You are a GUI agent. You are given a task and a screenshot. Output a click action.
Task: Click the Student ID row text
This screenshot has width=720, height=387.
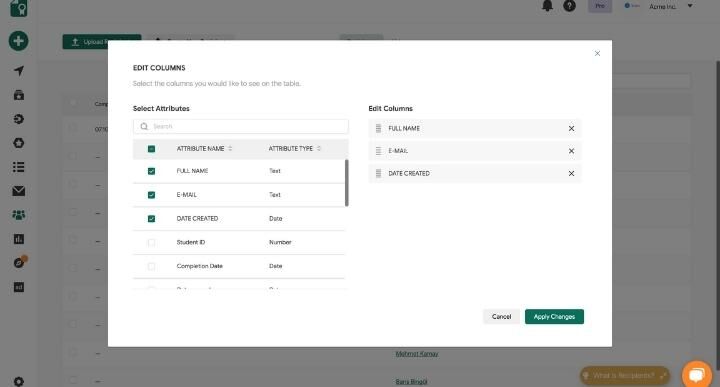coord(191,242)
